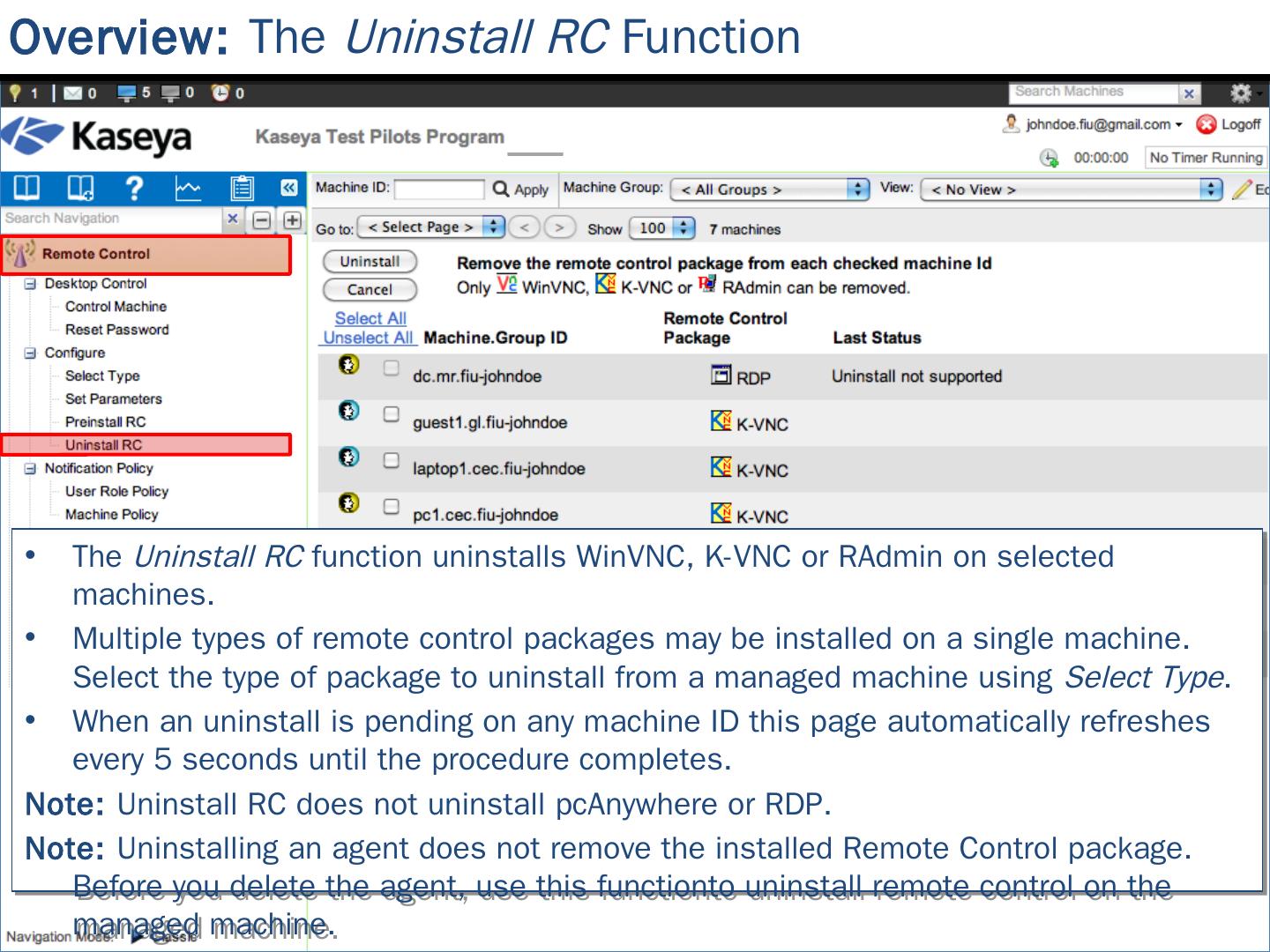Check the laptop1.cec.fiu-johndoe machine checkbox
The width and height of the screenshot is (1270, 952).
(392, 460)
